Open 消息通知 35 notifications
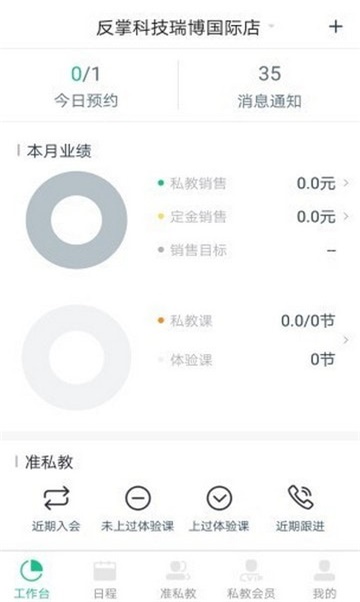The image size is (360, 602). [x=269, y=86]
